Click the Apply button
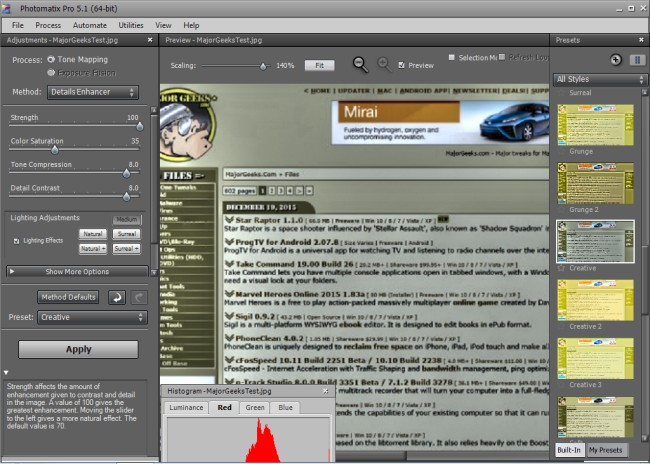Viewport: 650px width, 464px height. pos(78,350)
